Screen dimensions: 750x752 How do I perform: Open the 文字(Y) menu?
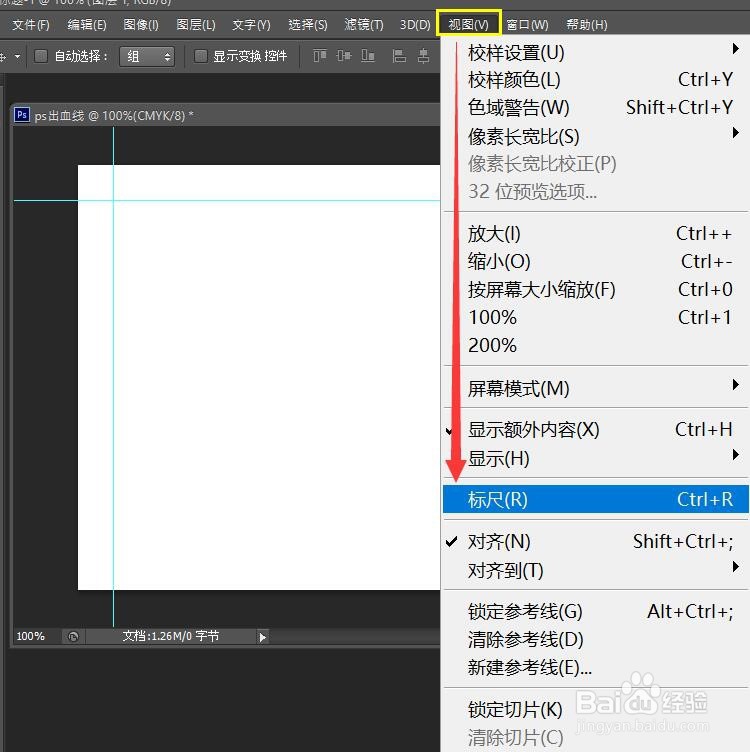tap(251, 24)
